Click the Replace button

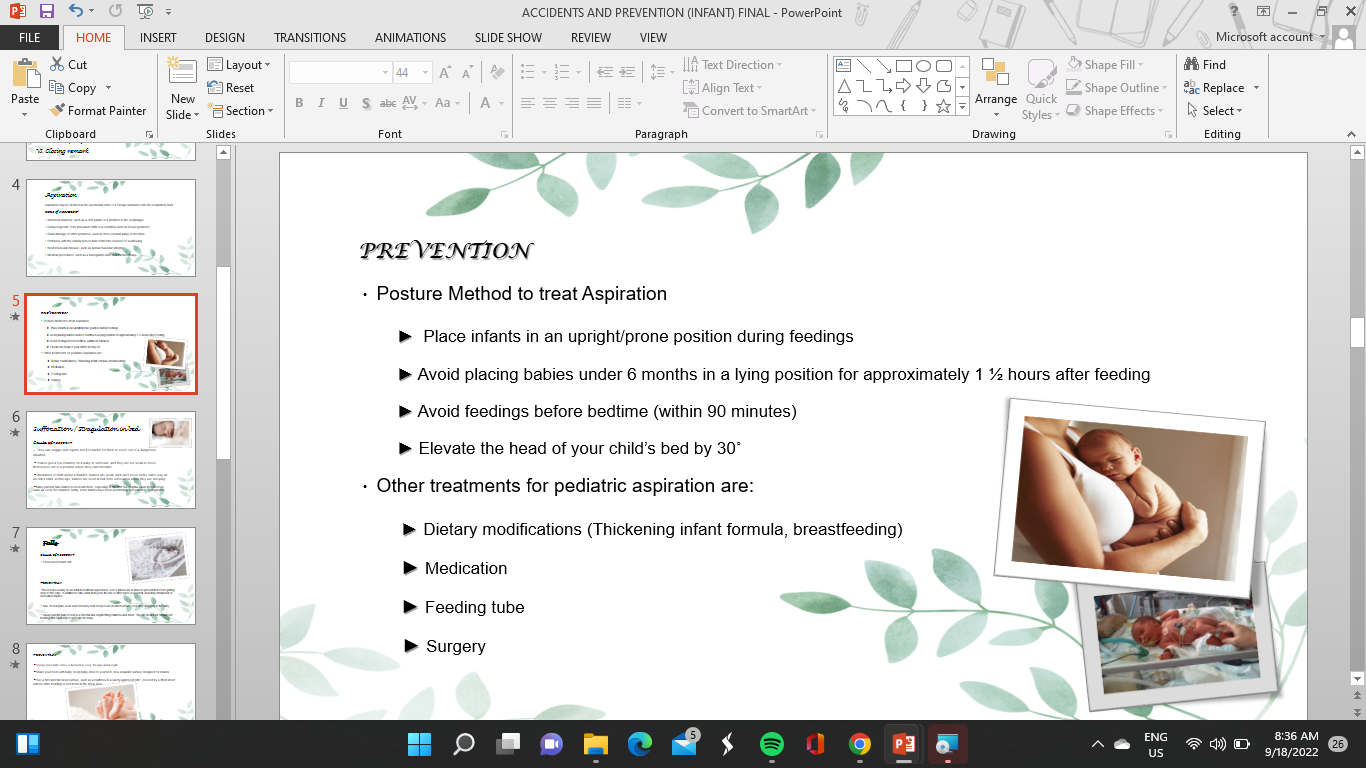pos(1214,88)
